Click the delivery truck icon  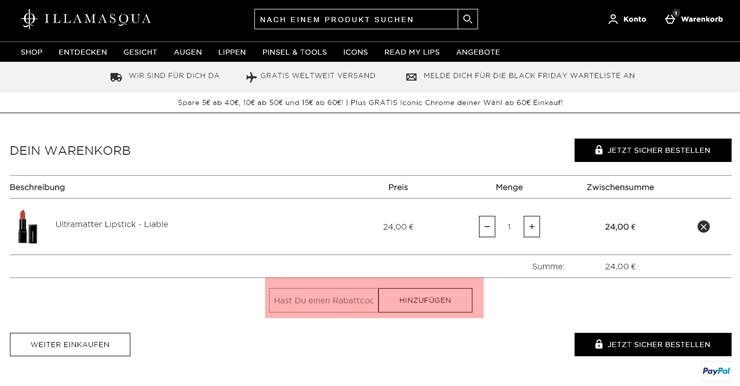point(116,77)
